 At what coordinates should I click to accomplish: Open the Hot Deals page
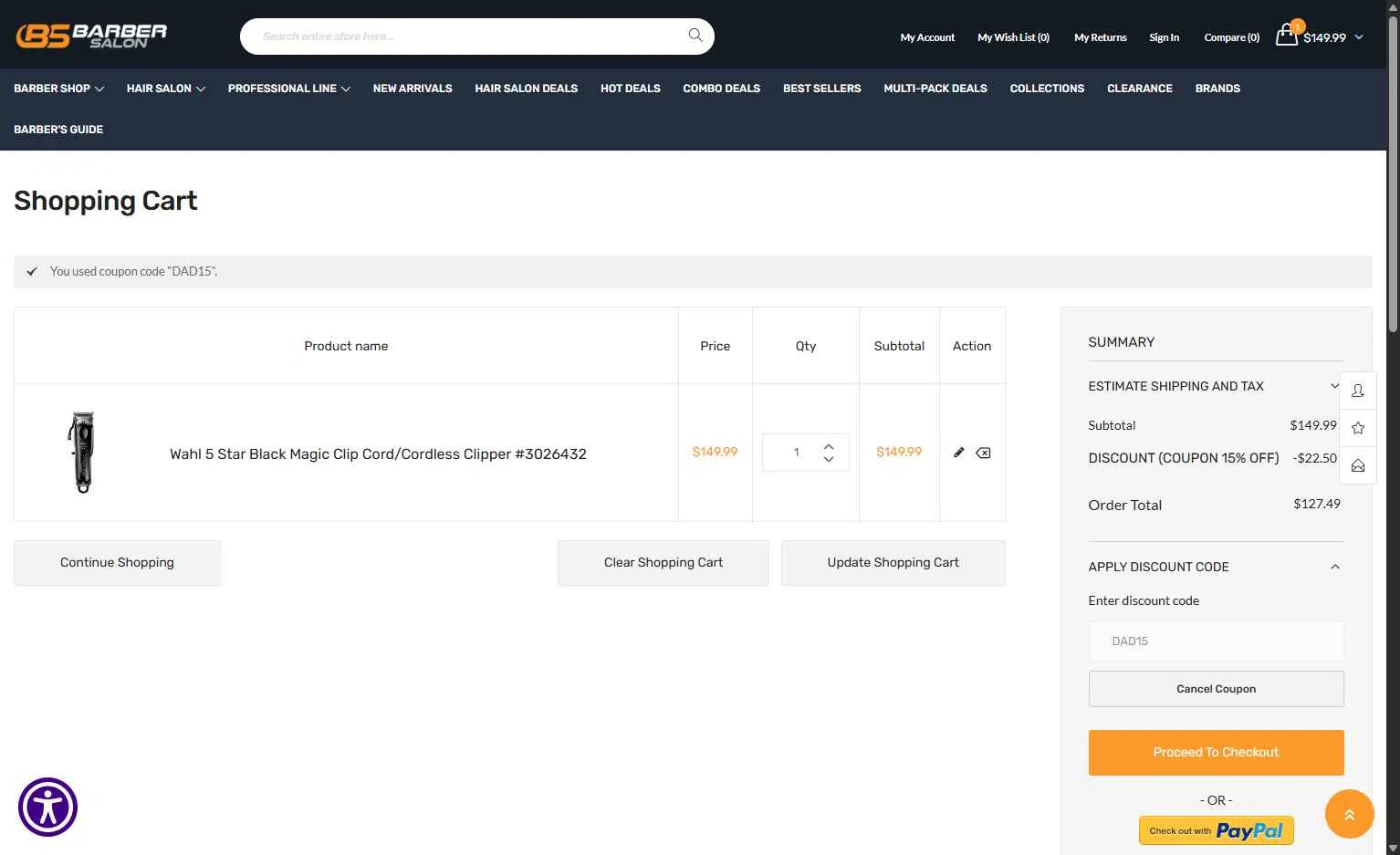coord(631,89)
